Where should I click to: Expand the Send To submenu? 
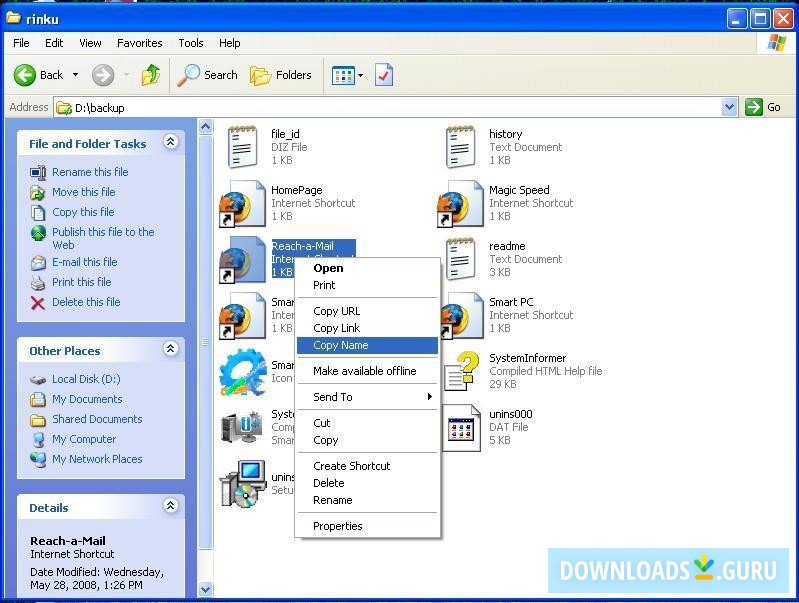pyautogui.click(x=367, y=397)
